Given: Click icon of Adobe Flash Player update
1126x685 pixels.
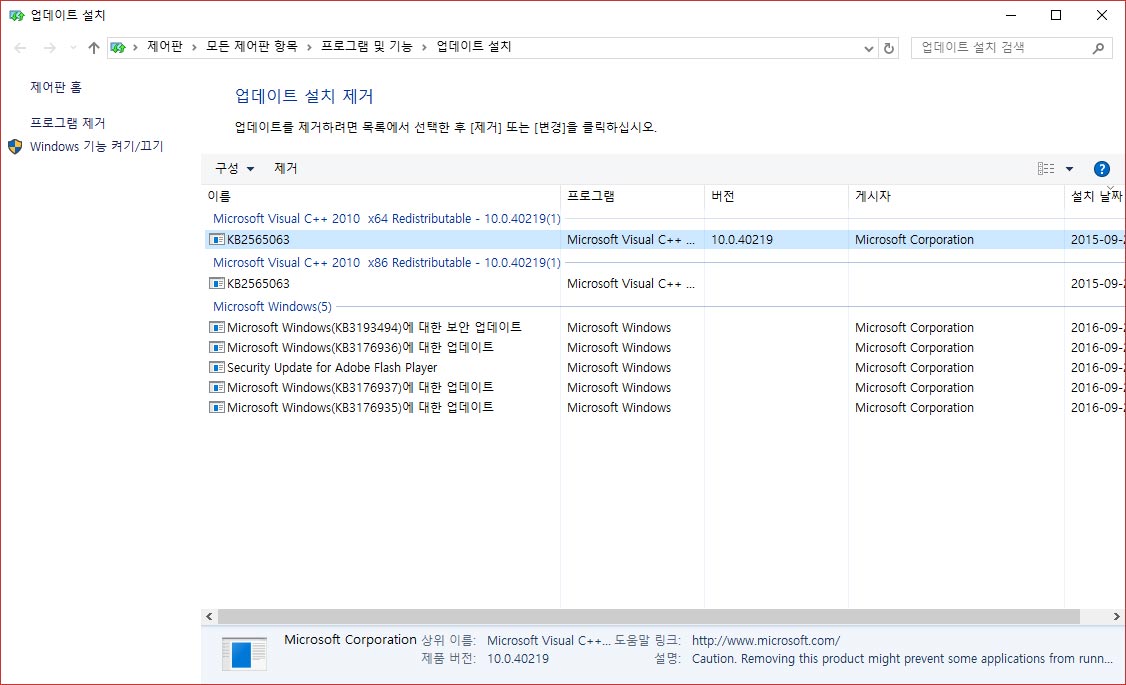Looking at the screenshot, I should [216, 368].
